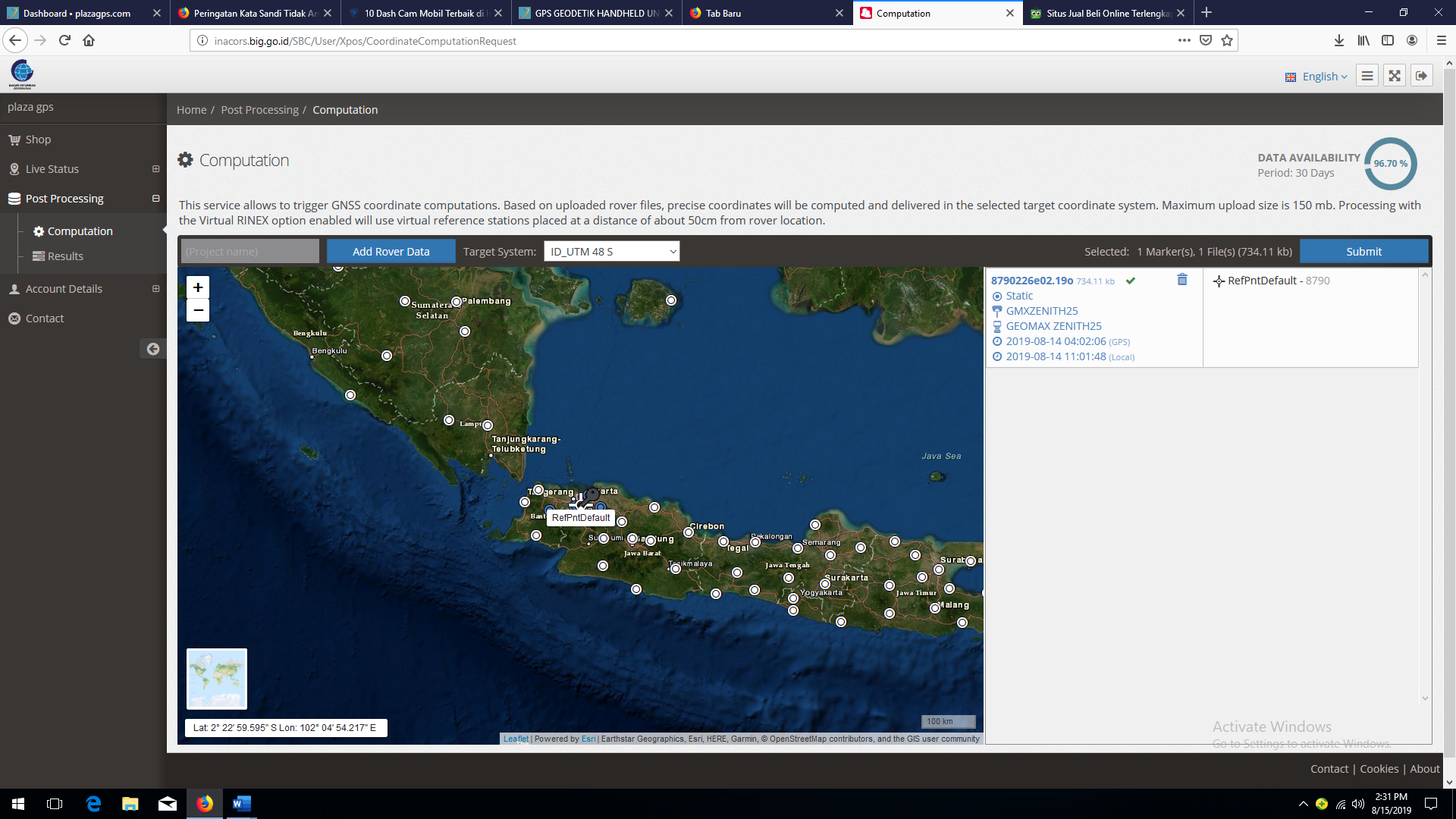Viewport: 1456px width, 819px height.
Task: Collapse the sidebar with arrow icon
Action: pos(153,349)
